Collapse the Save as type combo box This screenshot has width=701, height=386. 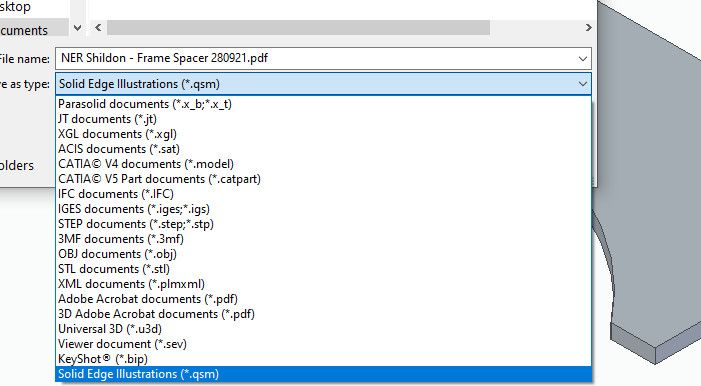[x=582, y=84]
